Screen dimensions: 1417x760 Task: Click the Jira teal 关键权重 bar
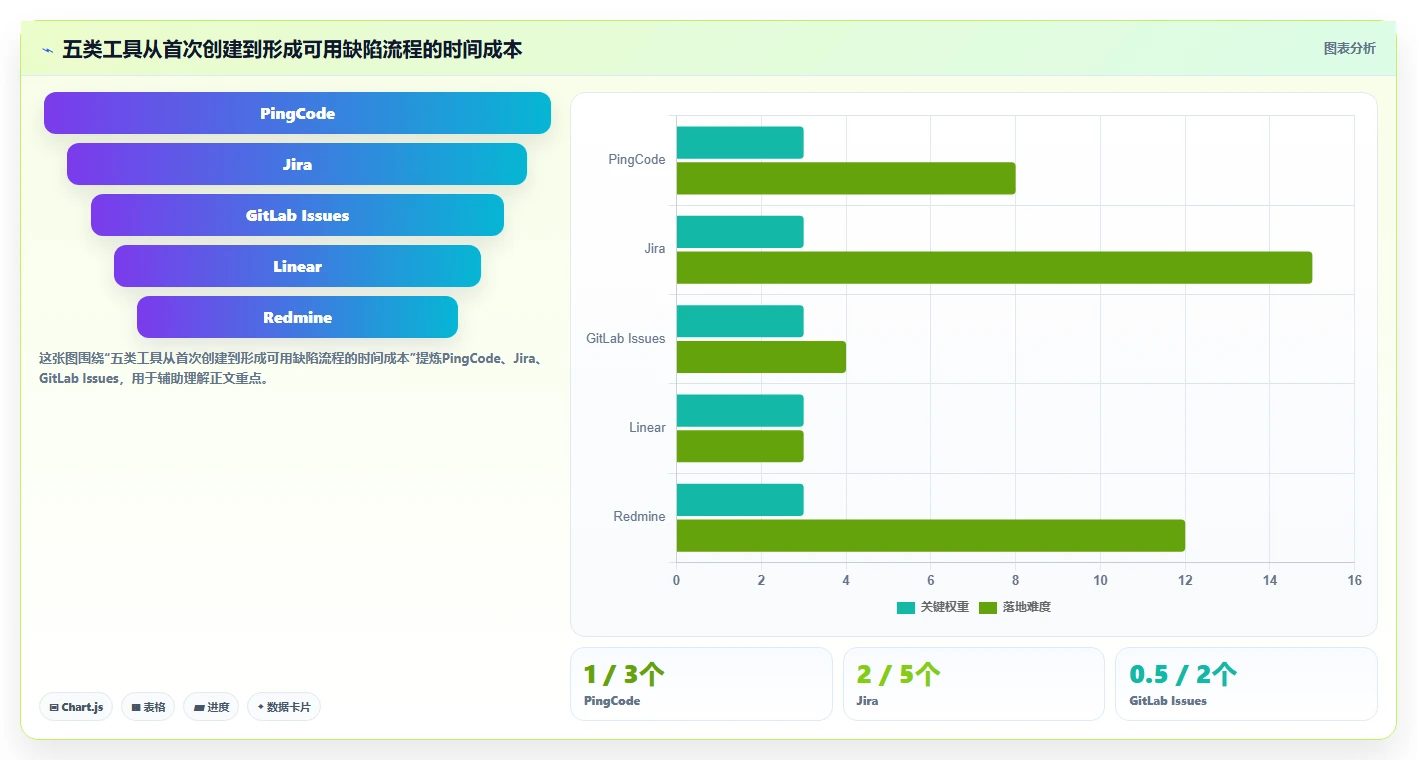tap(740, 232)
